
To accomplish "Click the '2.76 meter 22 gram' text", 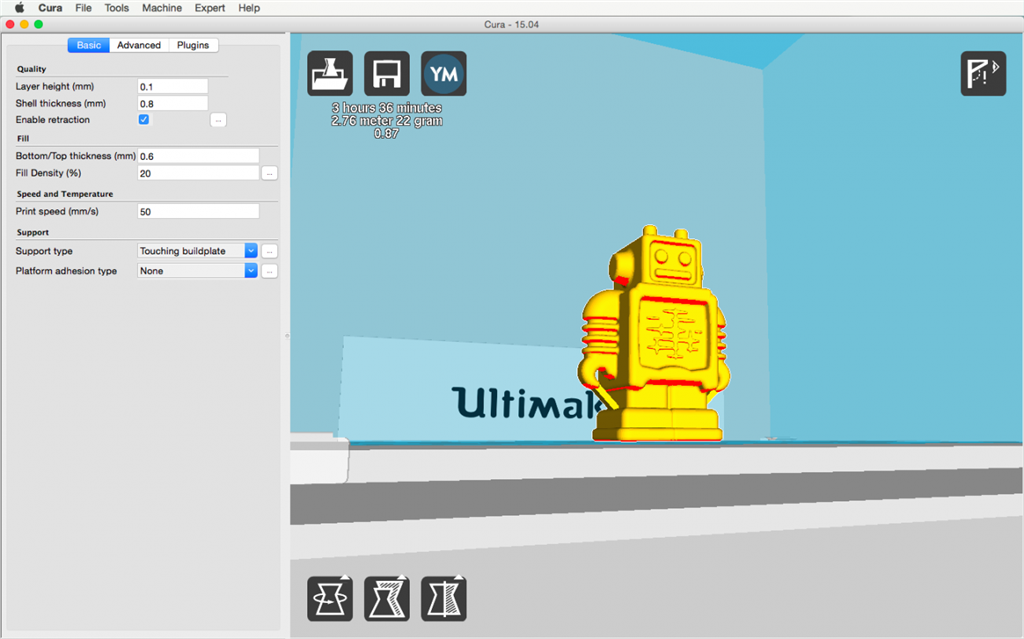I will (x=387, y=121).
